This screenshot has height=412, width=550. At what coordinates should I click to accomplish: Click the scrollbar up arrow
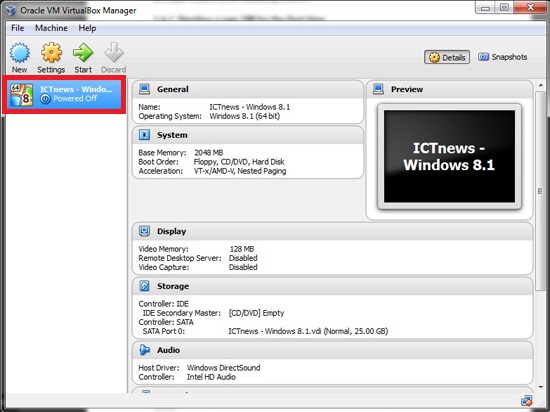pos(541,85)
